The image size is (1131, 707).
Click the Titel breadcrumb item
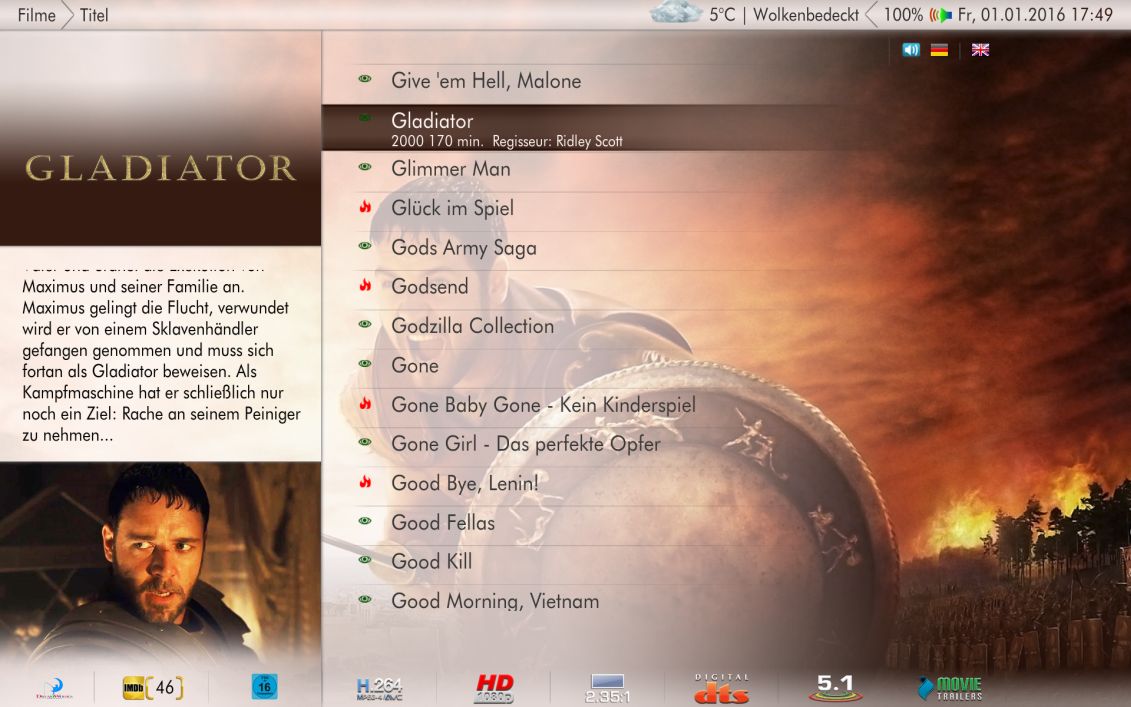[94, 15]
